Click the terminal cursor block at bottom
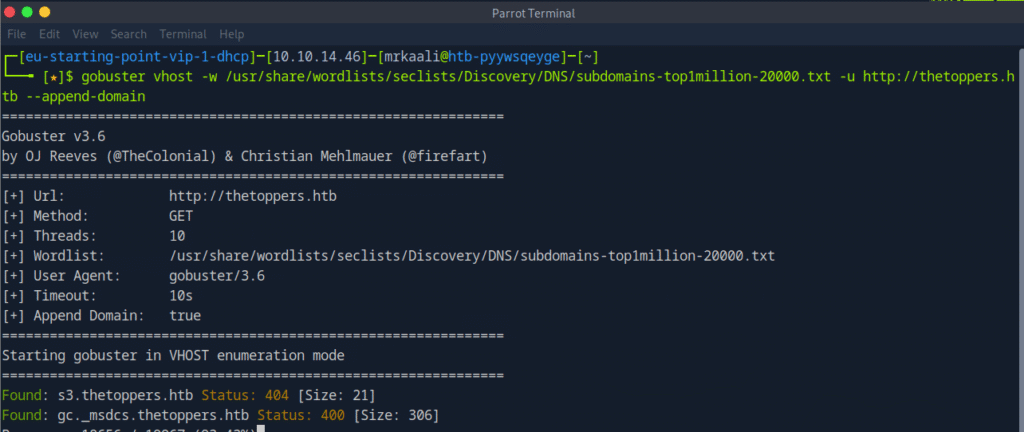The width and height of the screenshot is (1024, 432). point(260,430)
